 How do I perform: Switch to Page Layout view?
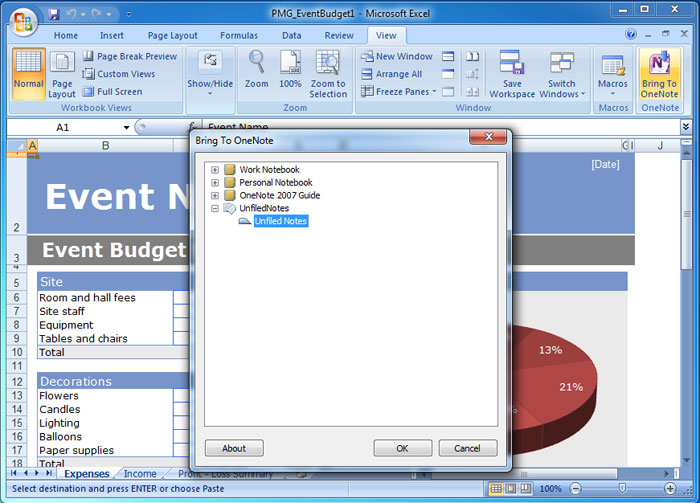point(62,73)
